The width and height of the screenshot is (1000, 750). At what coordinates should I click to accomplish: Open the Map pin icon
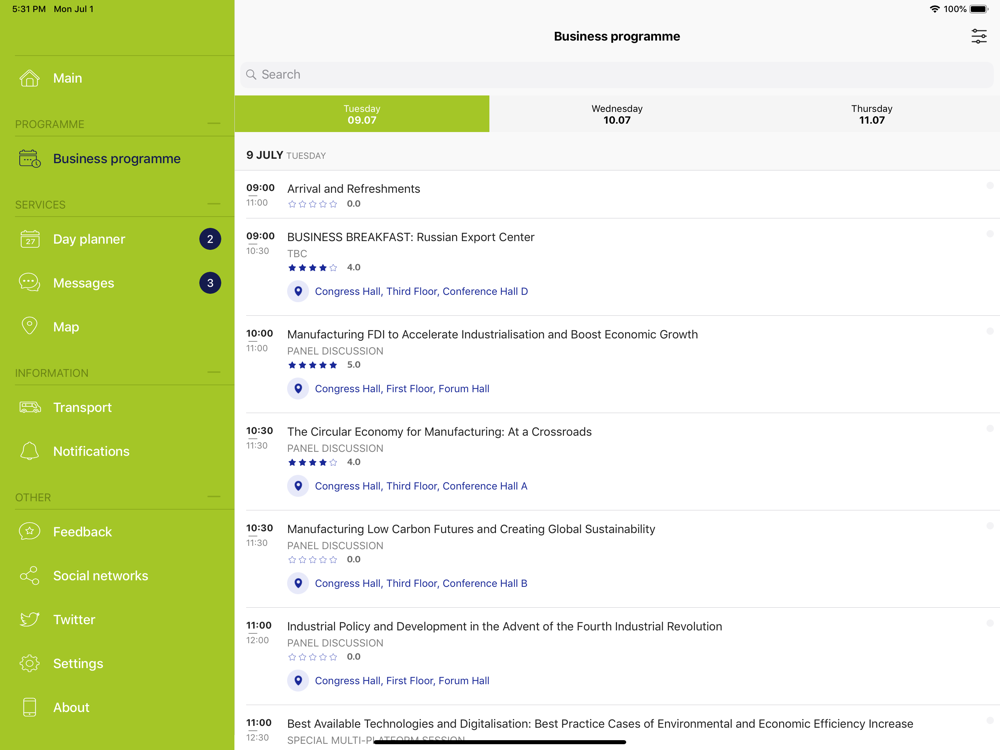pos(30,326)
